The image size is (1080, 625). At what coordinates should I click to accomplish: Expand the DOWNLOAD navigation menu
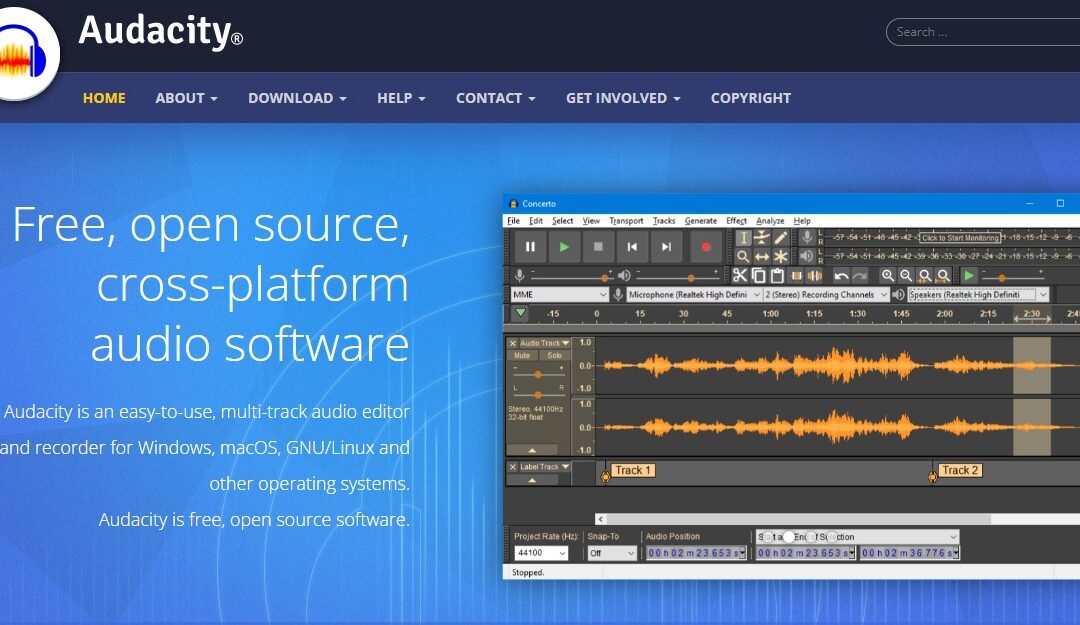pos(297,98)
